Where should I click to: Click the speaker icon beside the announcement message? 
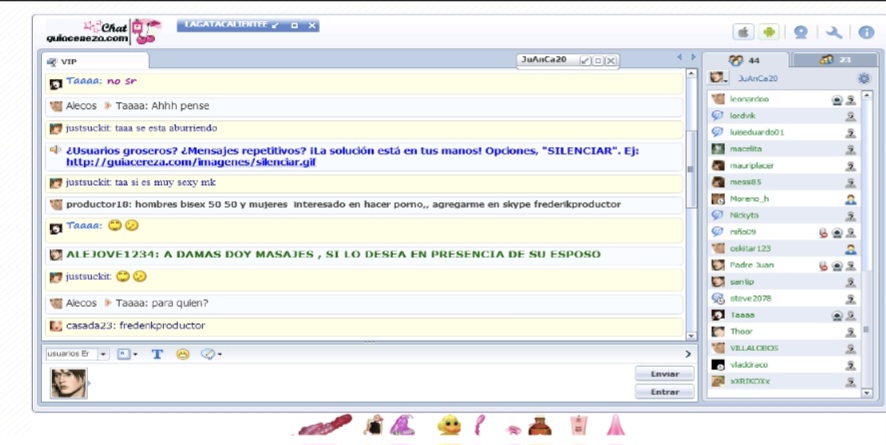55,150
